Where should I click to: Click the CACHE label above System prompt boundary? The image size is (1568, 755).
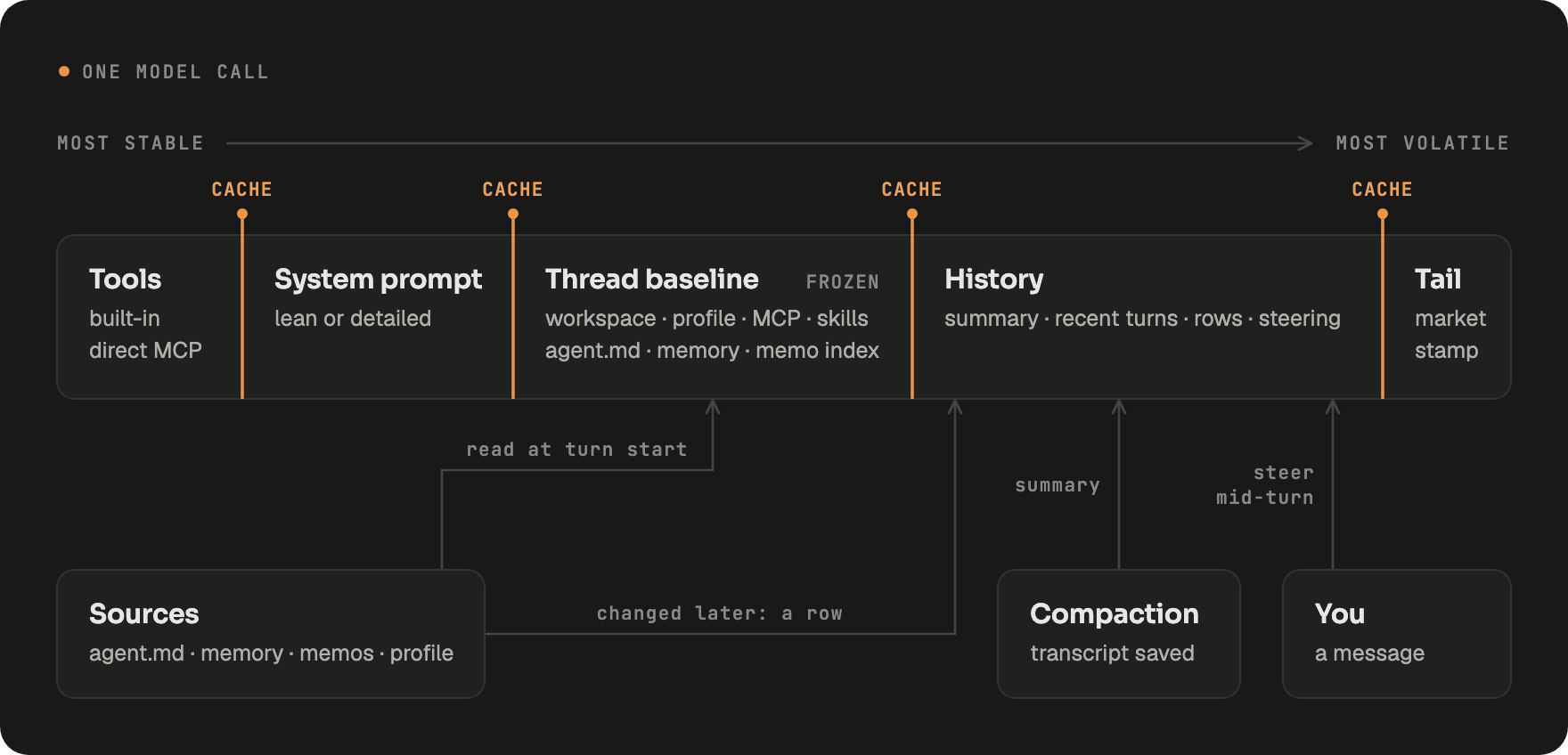point(512,190)
